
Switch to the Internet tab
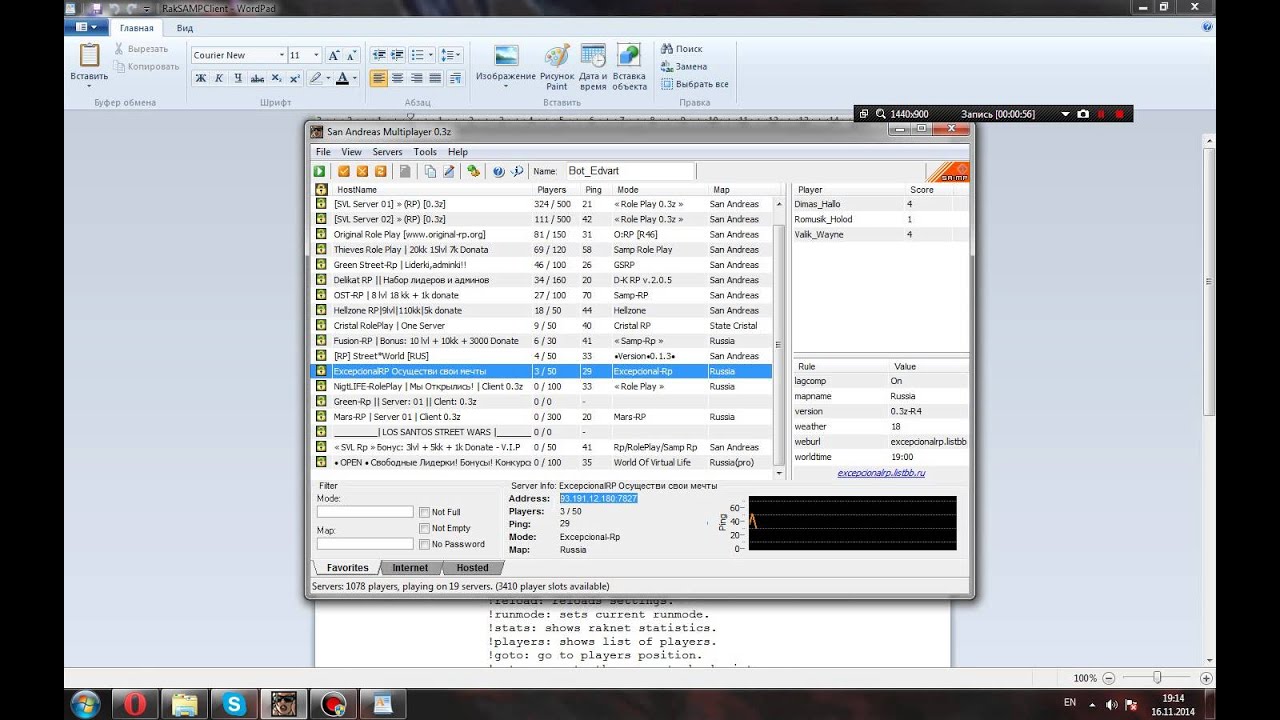410,568
